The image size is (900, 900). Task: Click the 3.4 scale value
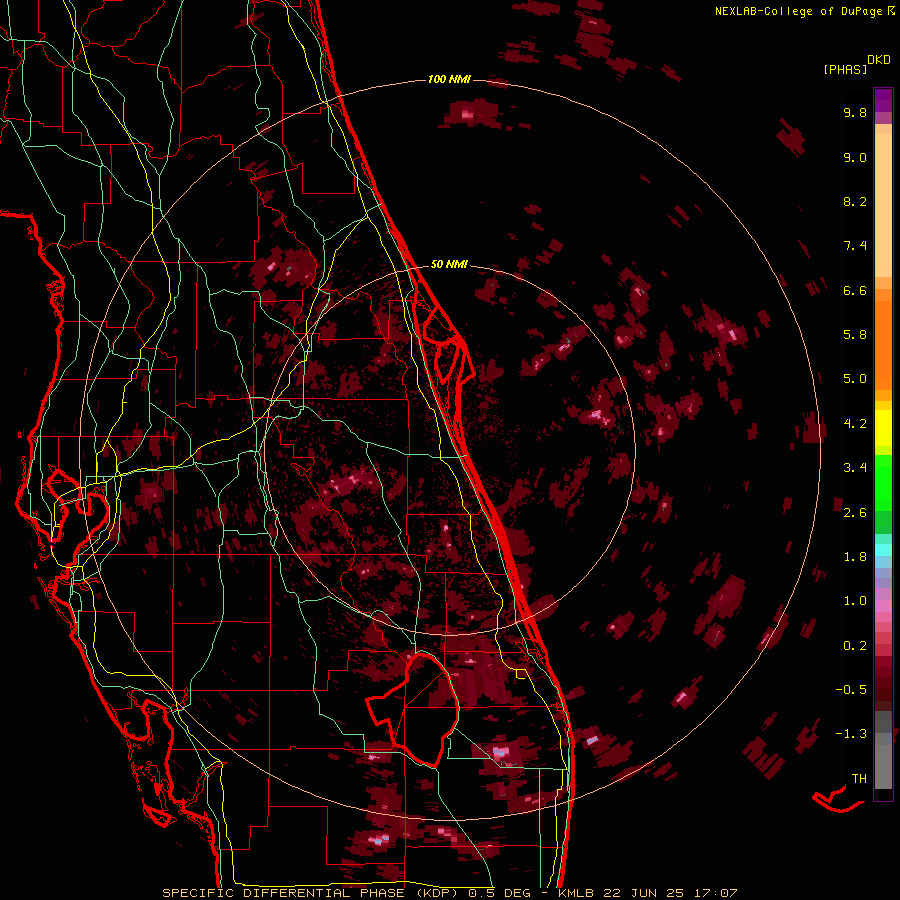click(855, 468)
